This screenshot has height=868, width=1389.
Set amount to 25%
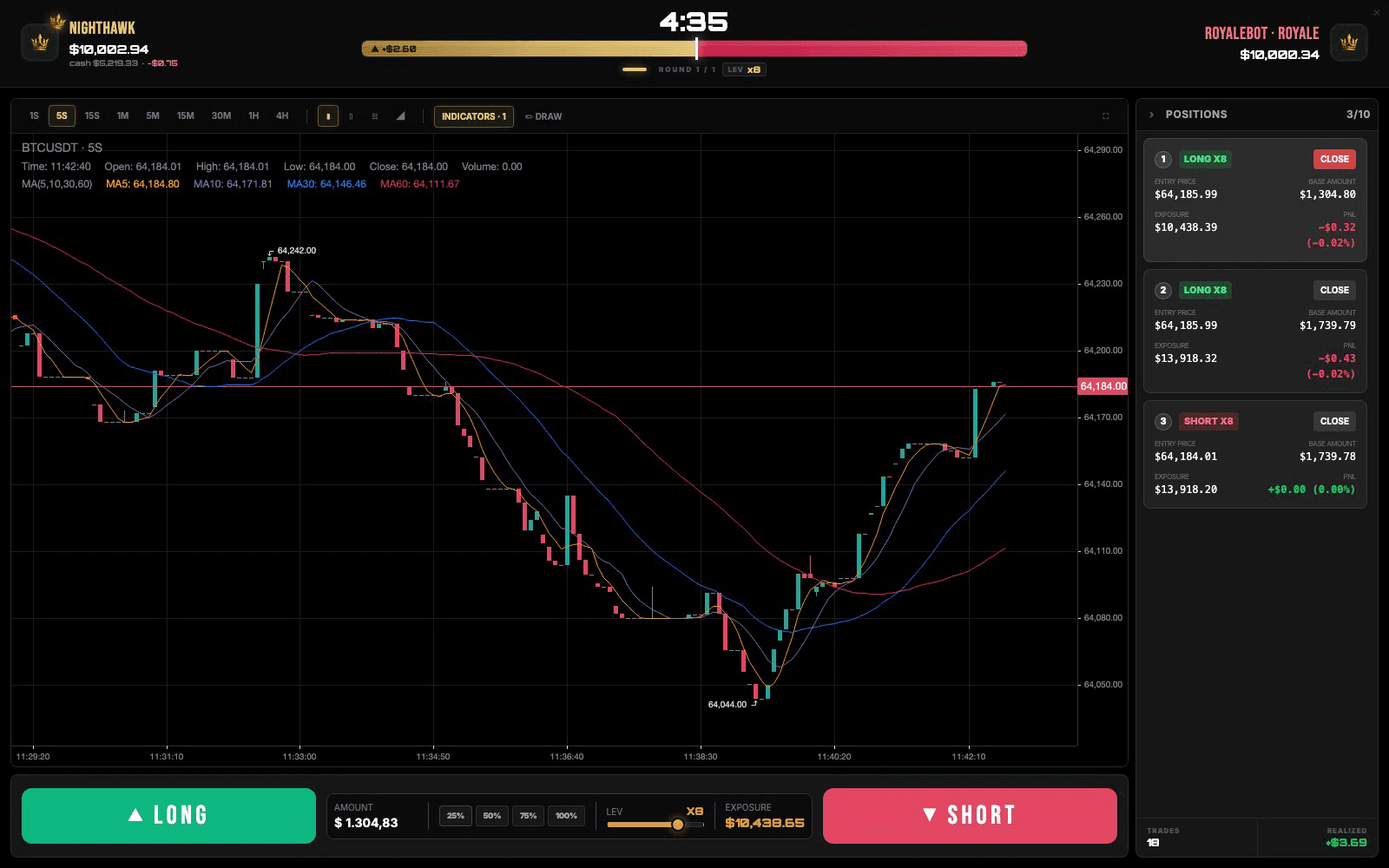pyautogui.click(x=456, y=816)
